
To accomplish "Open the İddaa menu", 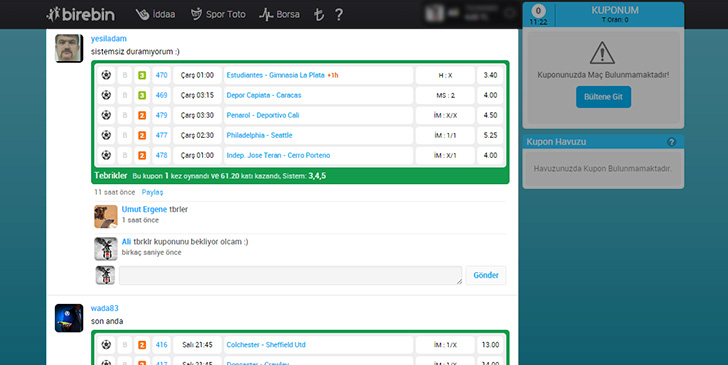I will pos(156,14).
